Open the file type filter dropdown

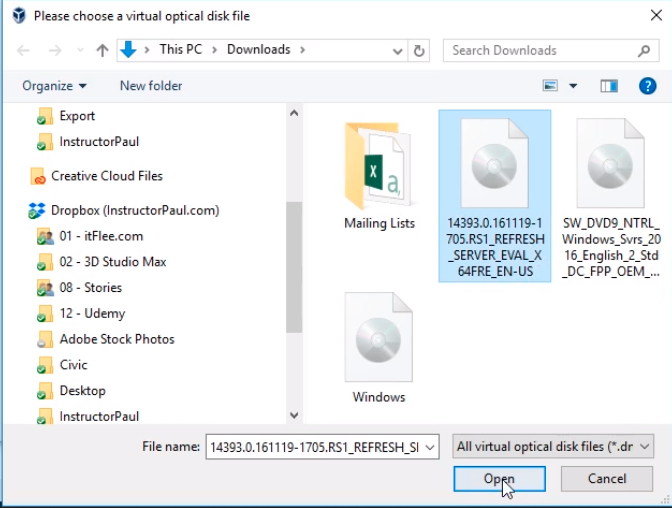coord(552,446)
